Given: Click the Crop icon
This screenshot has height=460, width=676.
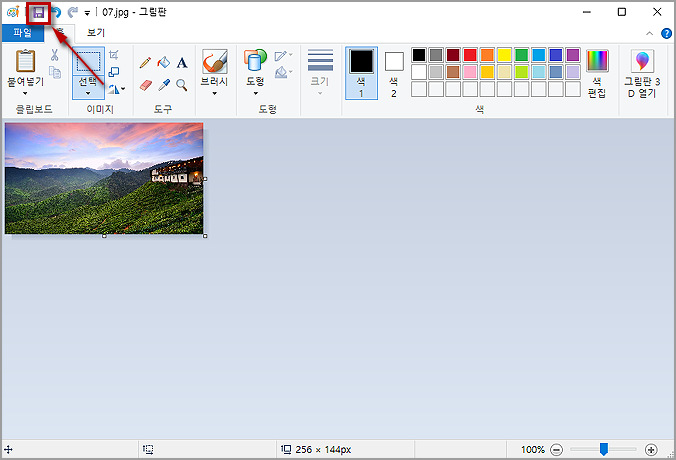Looking at the screenshot, I should coord(114,55).
